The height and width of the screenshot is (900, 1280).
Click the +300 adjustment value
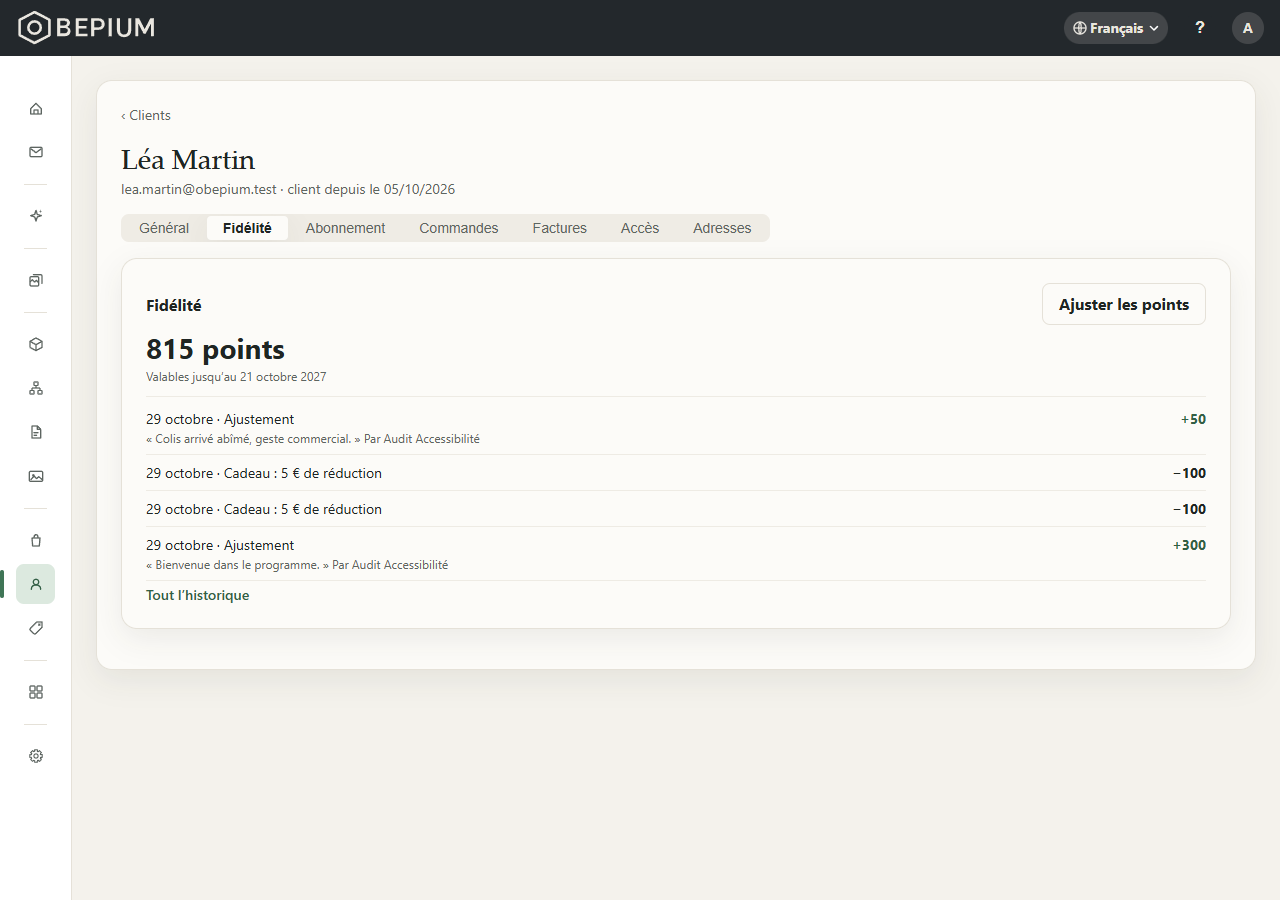click(x=1189, y=545)
